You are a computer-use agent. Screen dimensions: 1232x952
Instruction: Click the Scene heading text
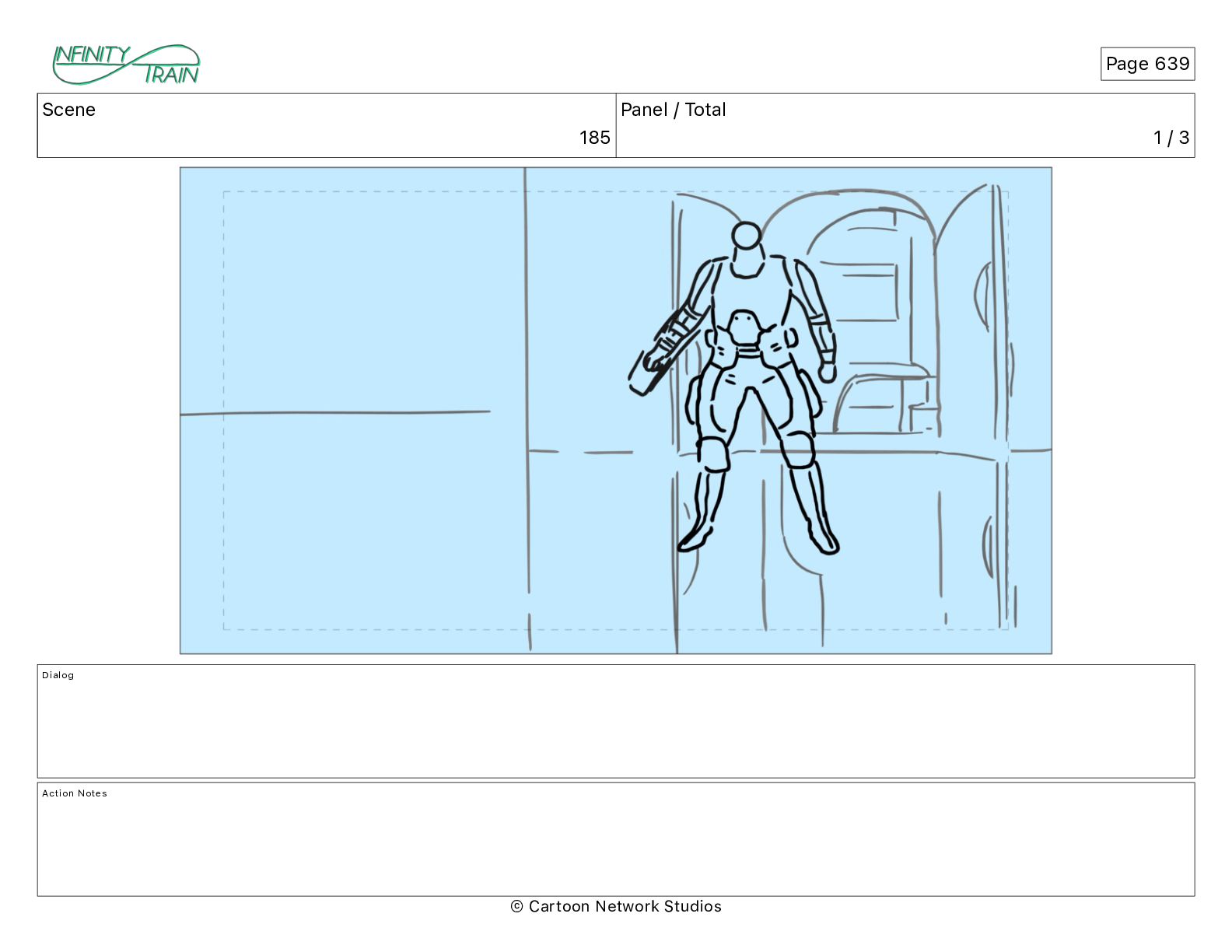[x=68, y=110]
